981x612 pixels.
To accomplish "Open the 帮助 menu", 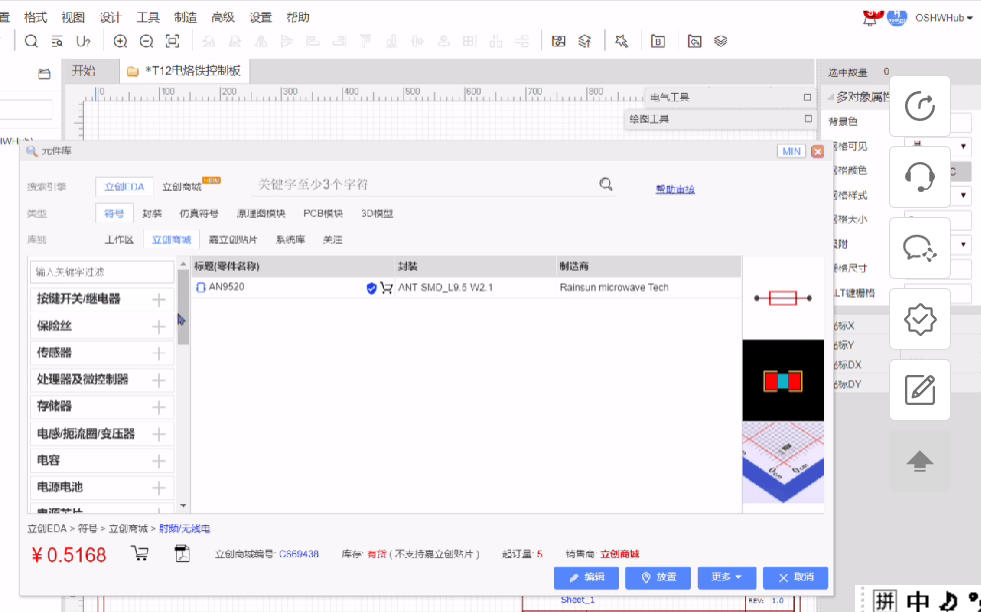I will [x=298, y=18].
